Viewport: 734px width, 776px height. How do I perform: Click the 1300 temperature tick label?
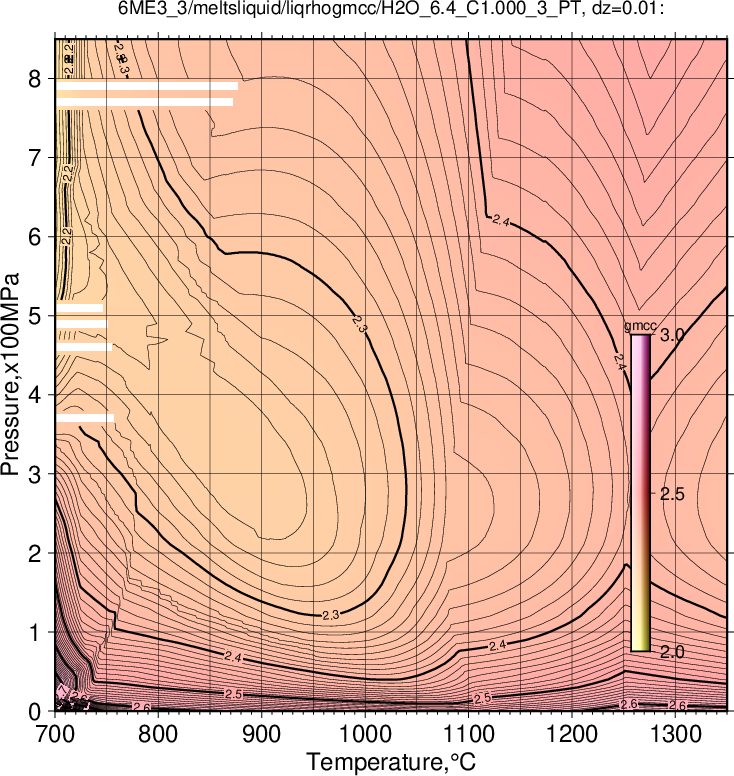(x=676, y=734)
